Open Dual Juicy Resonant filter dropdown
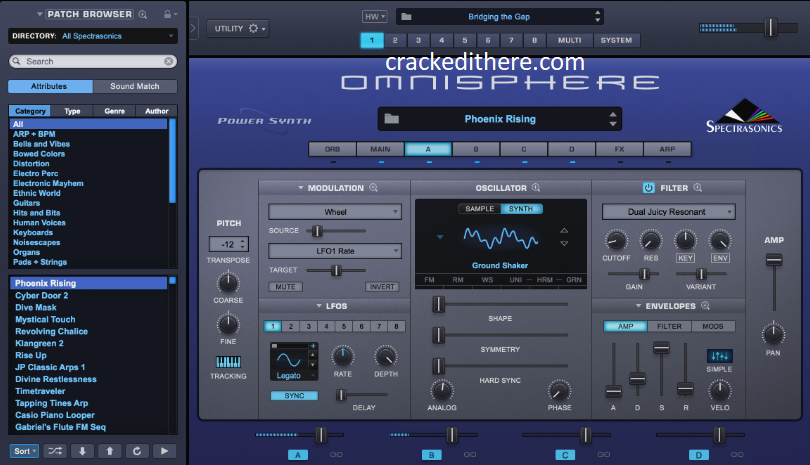The height and width of the screenshot is (465, 810). (668, 212)
